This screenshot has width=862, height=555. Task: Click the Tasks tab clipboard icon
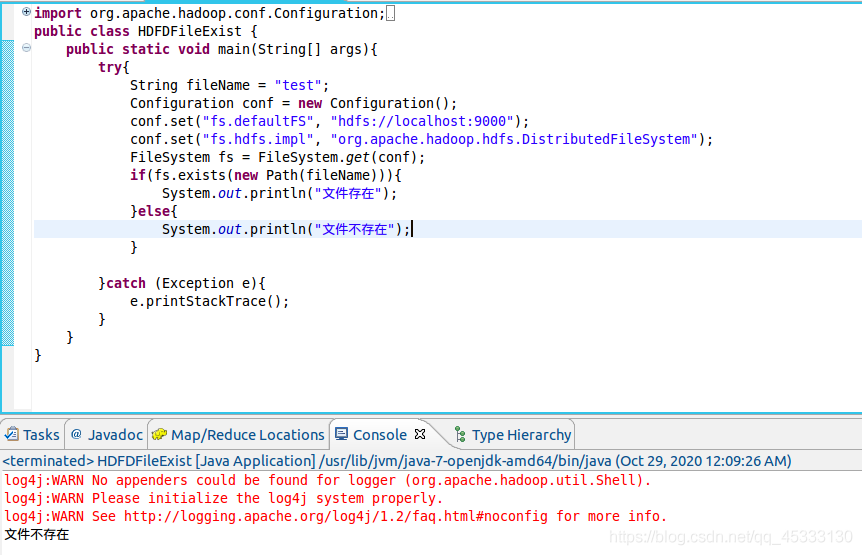pos(12,434)
